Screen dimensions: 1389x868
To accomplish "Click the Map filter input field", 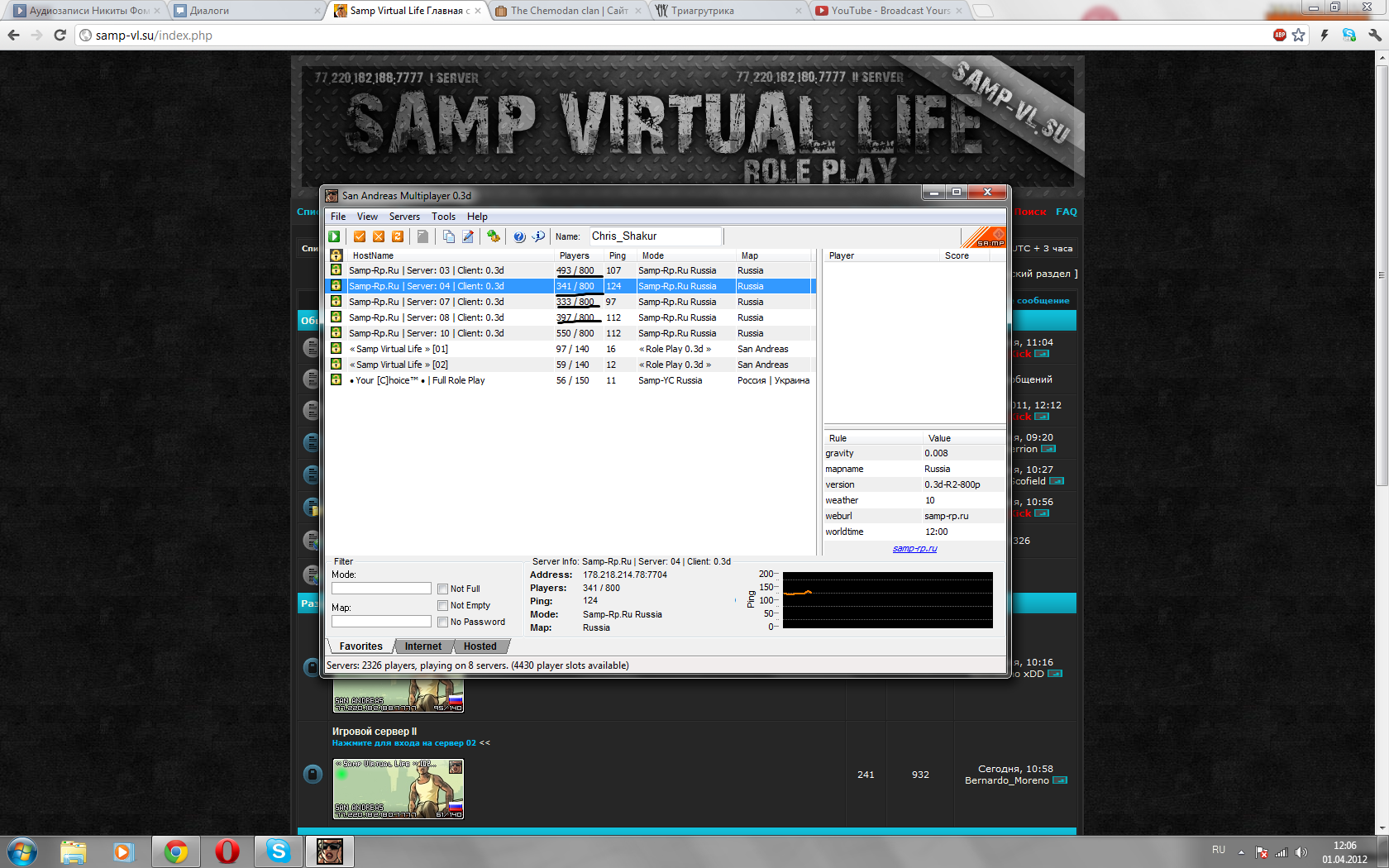I will coord(381,622).
